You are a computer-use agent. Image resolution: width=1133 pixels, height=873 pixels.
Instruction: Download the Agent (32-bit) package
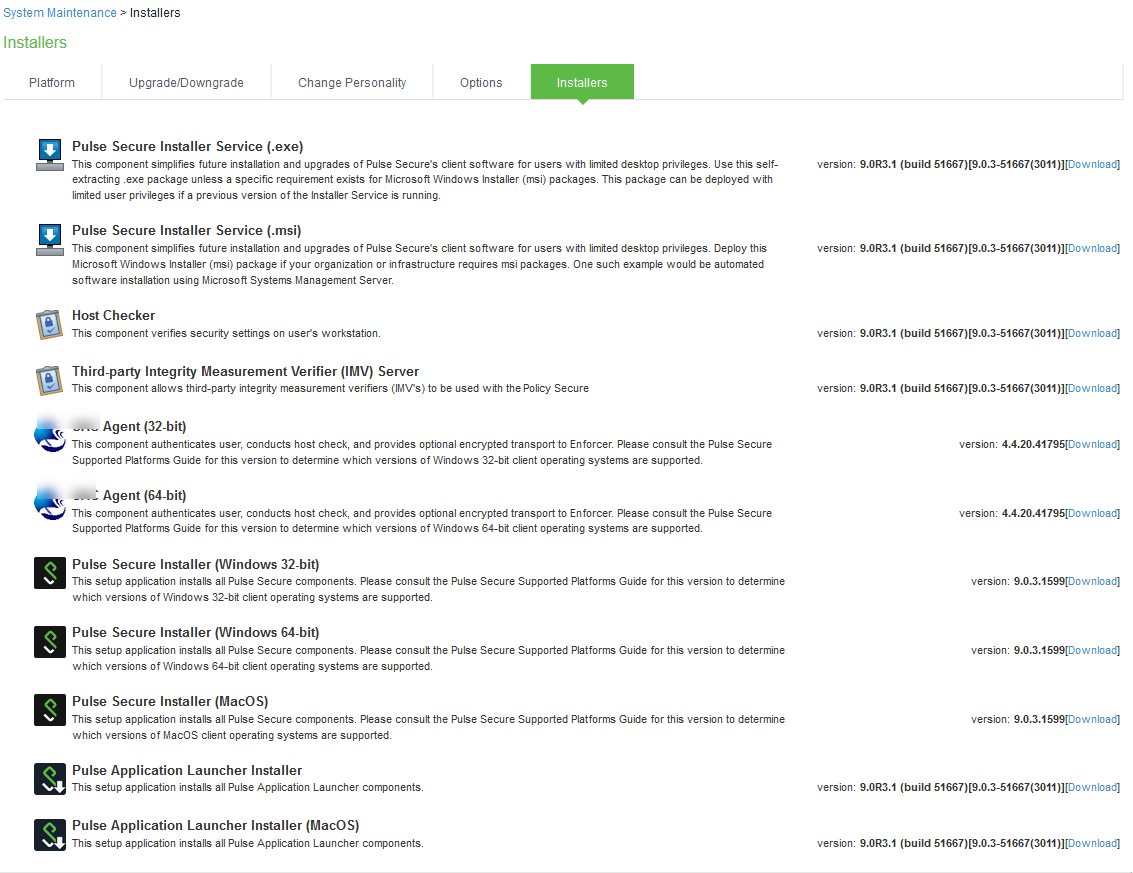[x=1092, y=443]
